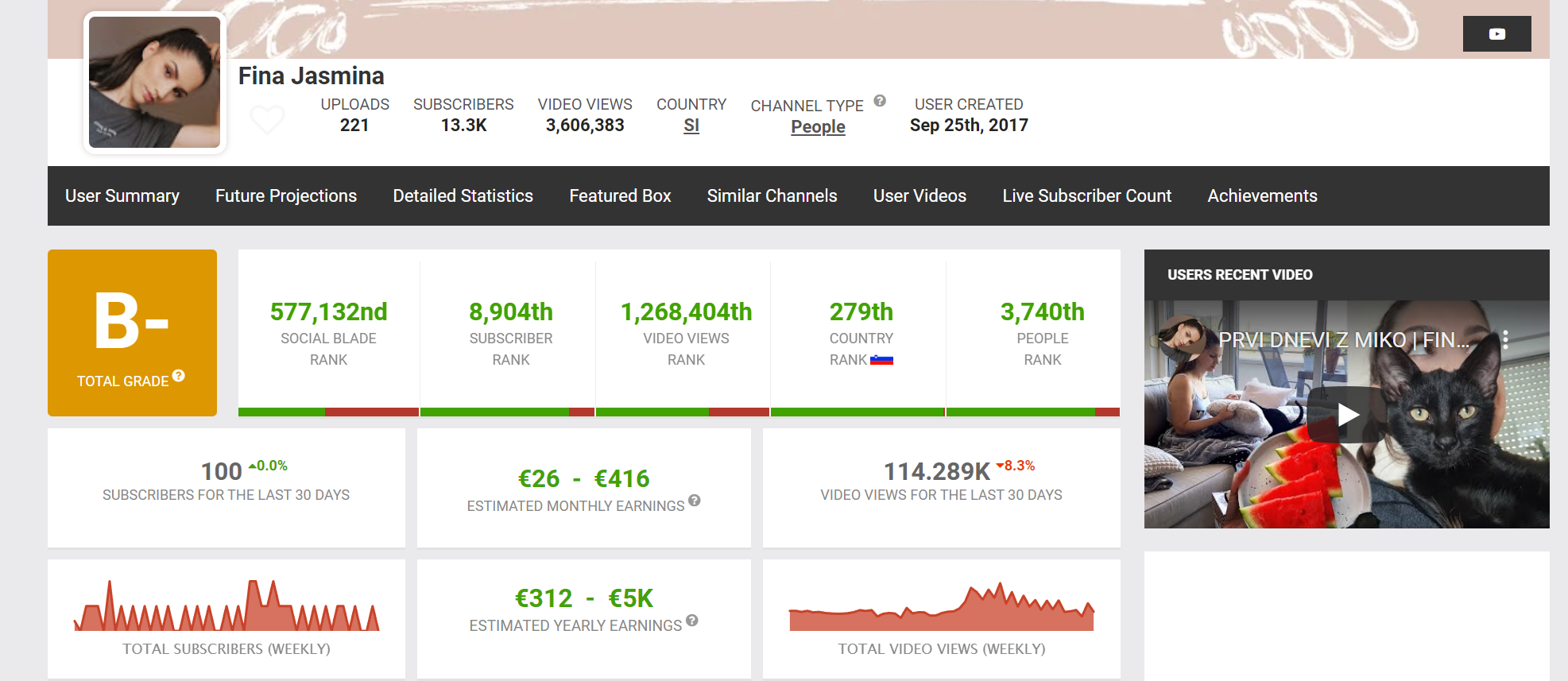
Task: Click the SI country link
Action: (691, 126)
